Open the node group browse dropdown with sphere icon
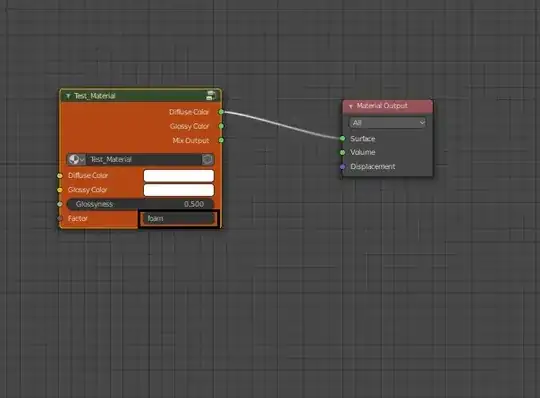The width and height of the screenshot is (540, 398). click(76, 159)
